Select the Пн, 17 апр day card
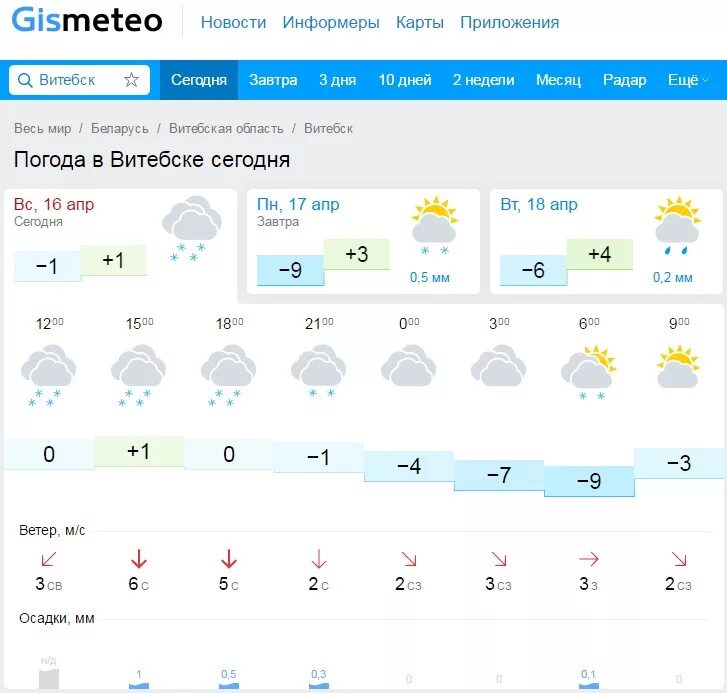The image size is (727, 693). click(363, 242)
